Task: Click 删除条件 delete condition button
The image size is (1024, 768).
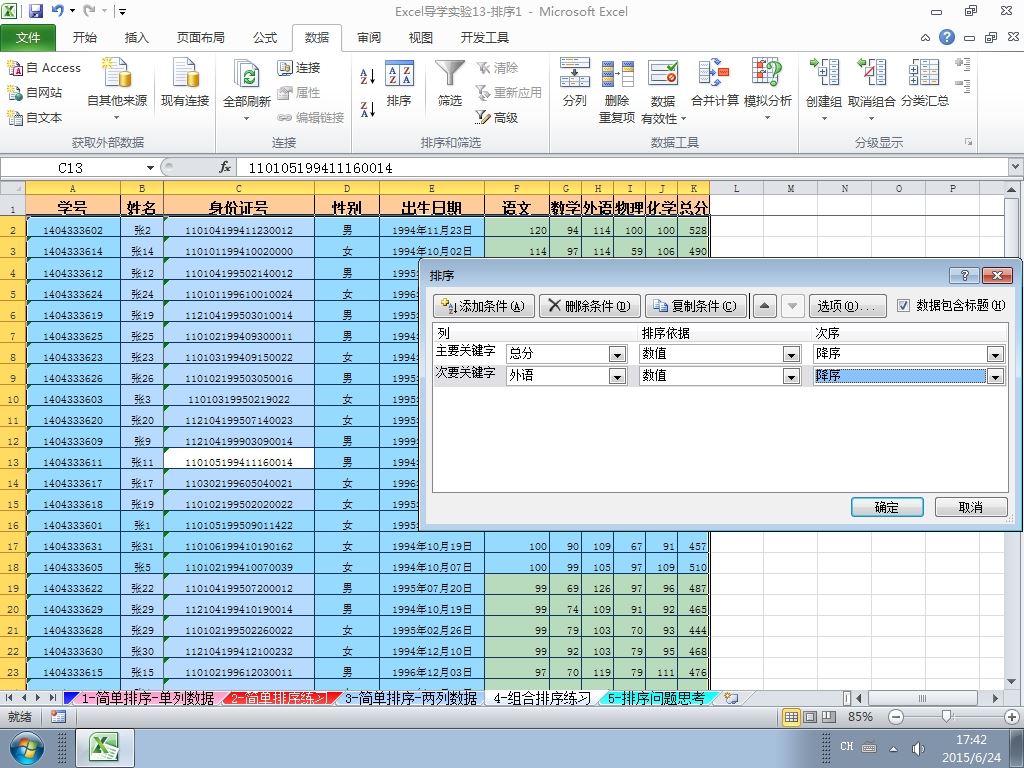Action: coord(590,306)
